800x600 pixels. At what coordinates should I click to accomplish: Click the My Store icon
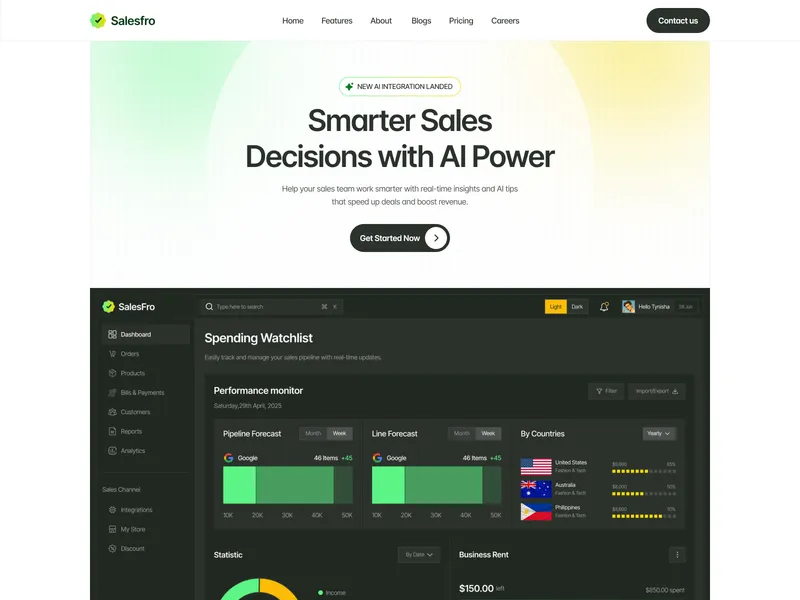coord(112,529)
